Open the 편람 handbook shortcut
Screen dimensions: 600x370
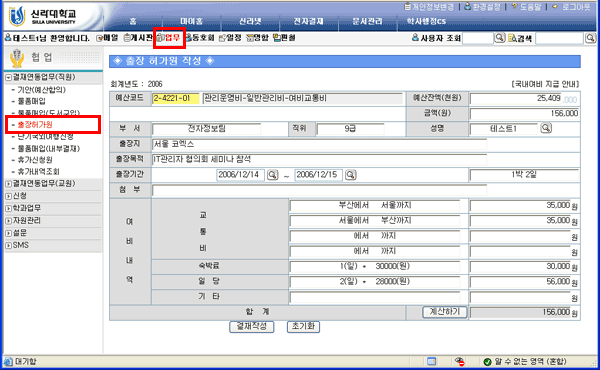click(x=284, y=38)
